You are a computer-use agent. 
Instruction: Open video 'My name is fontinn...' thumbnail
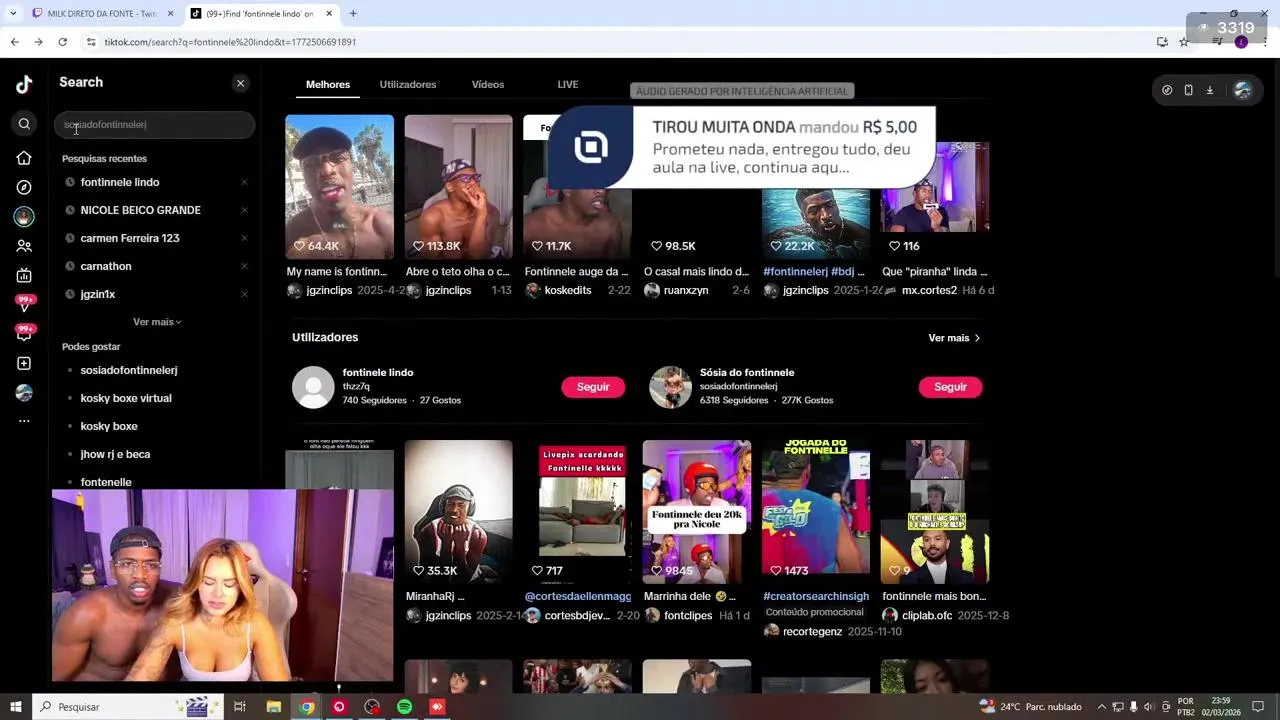point(339,187)
